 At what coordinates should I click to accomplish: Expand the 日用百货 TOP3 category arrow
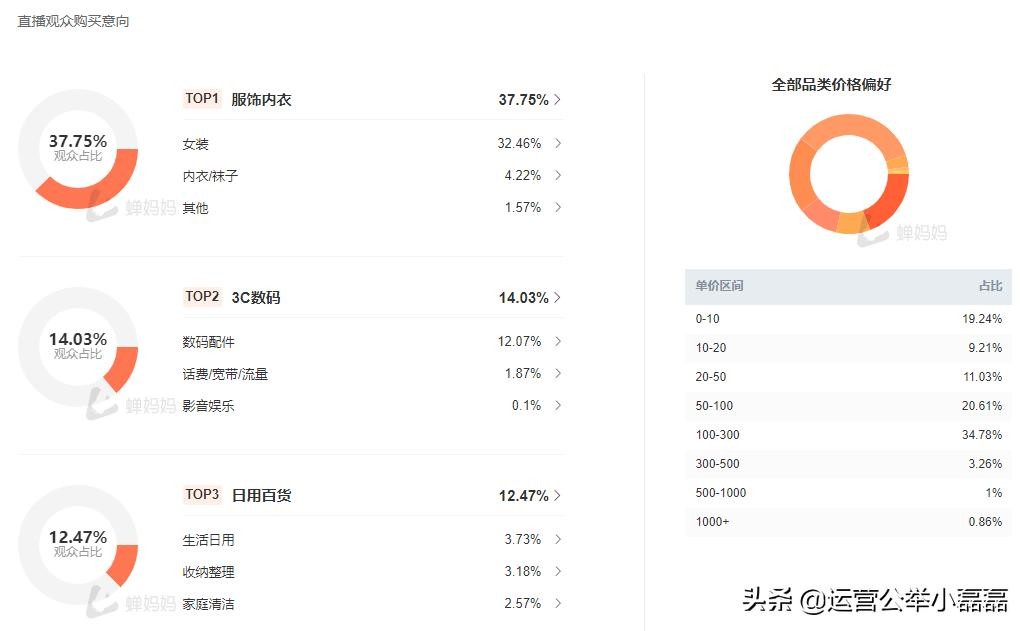point(557,496)
